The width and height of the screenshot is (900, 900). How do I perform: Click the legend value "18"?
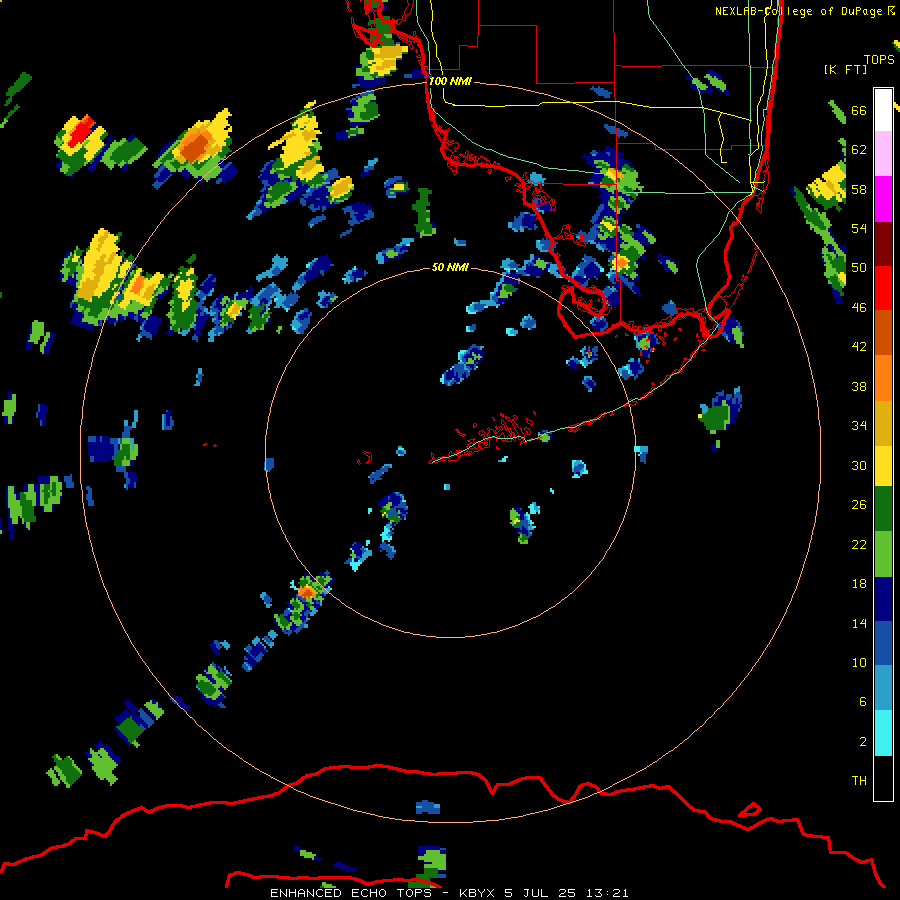click(859, 584)
